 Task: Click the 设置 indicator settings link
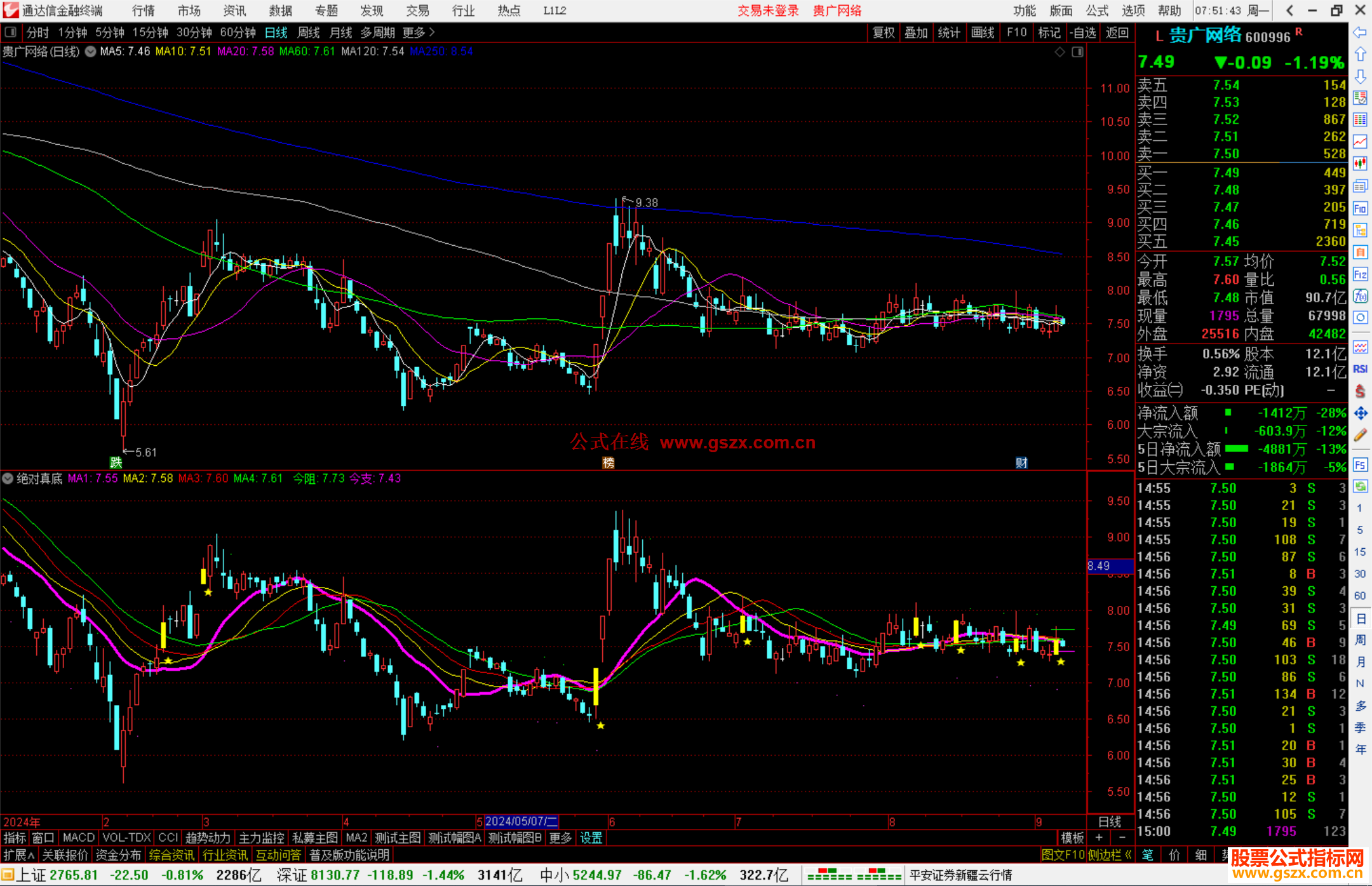(591, 838)
